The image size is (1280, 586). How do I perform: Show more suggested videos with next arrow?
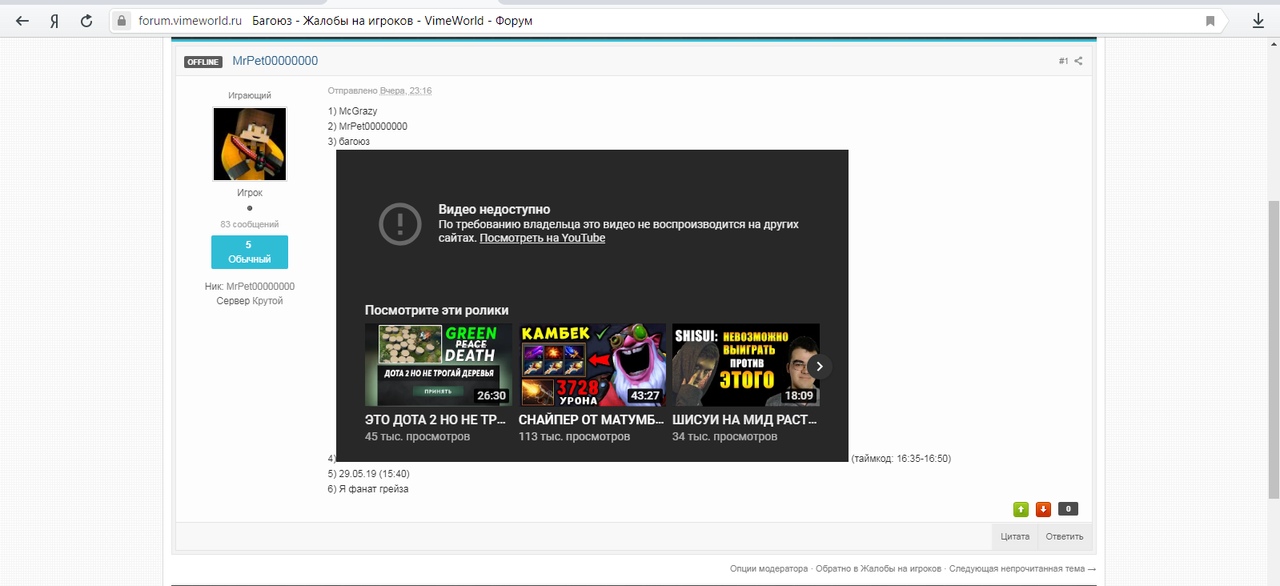(x=819, y=366)
